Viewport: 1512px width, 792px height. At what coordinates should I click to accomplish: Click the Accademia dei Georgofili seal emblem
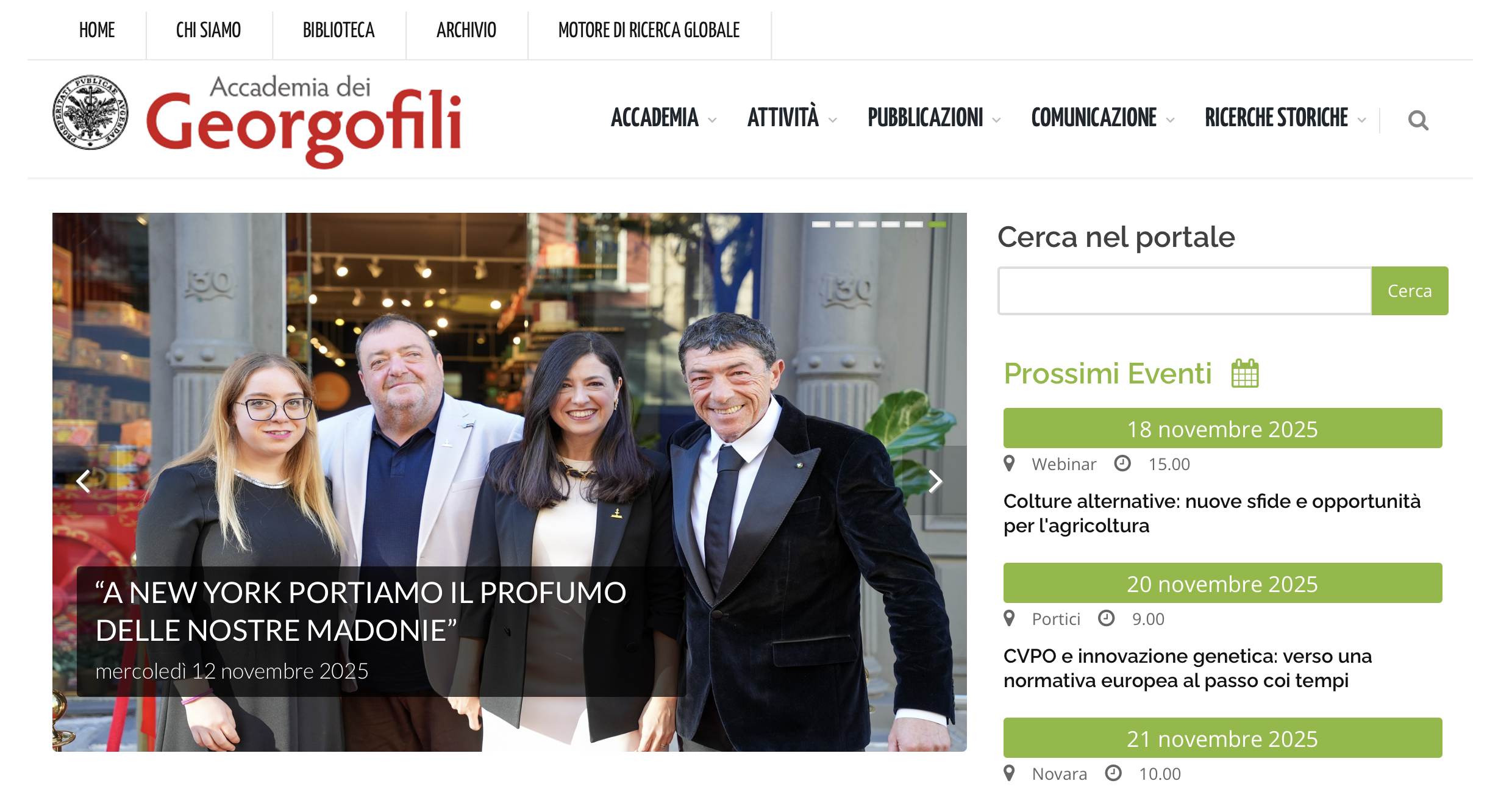90,113
